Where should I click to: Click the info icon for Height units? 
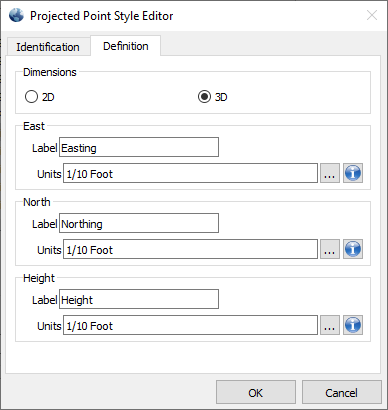pyautogui.click(x=353, y=325)
